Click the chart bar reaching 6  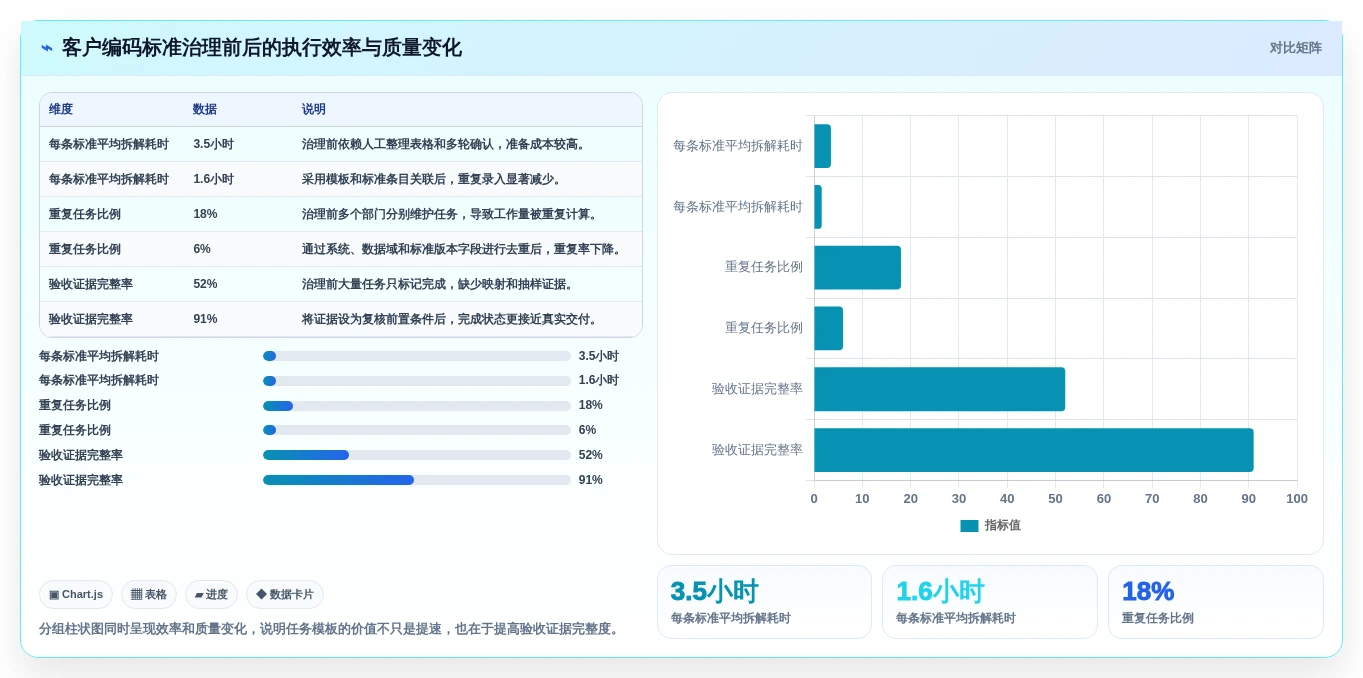click(828, 328)
